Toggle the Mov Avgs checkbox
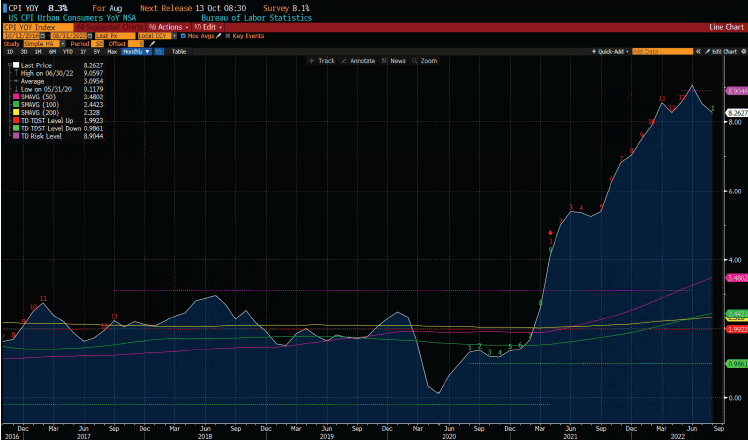Screen dimensions: 748x440 coord(184,35)
